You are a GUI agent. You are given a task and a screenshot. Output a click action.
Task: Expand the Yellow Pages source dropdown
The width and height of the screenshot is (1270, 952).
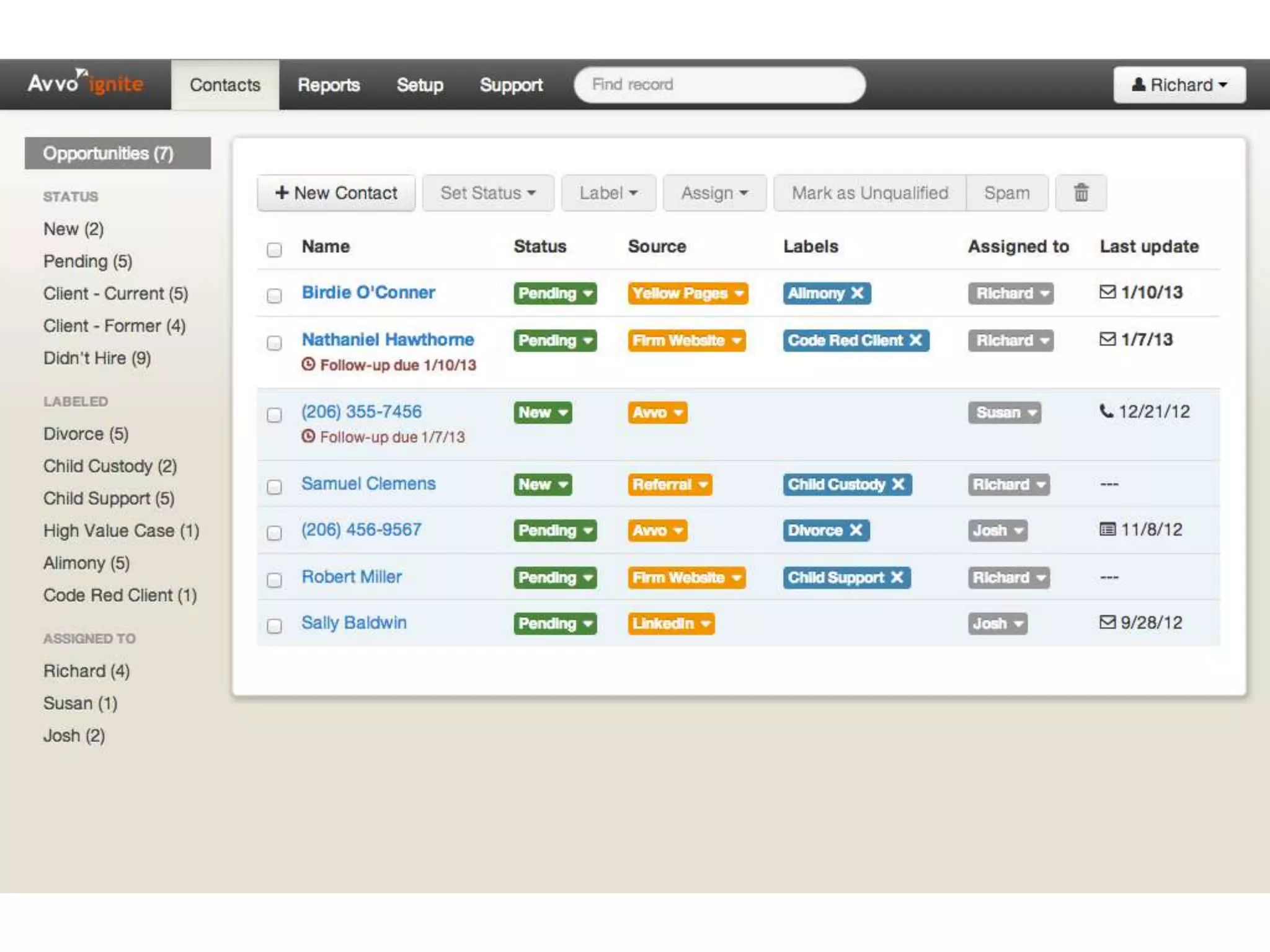687,293
